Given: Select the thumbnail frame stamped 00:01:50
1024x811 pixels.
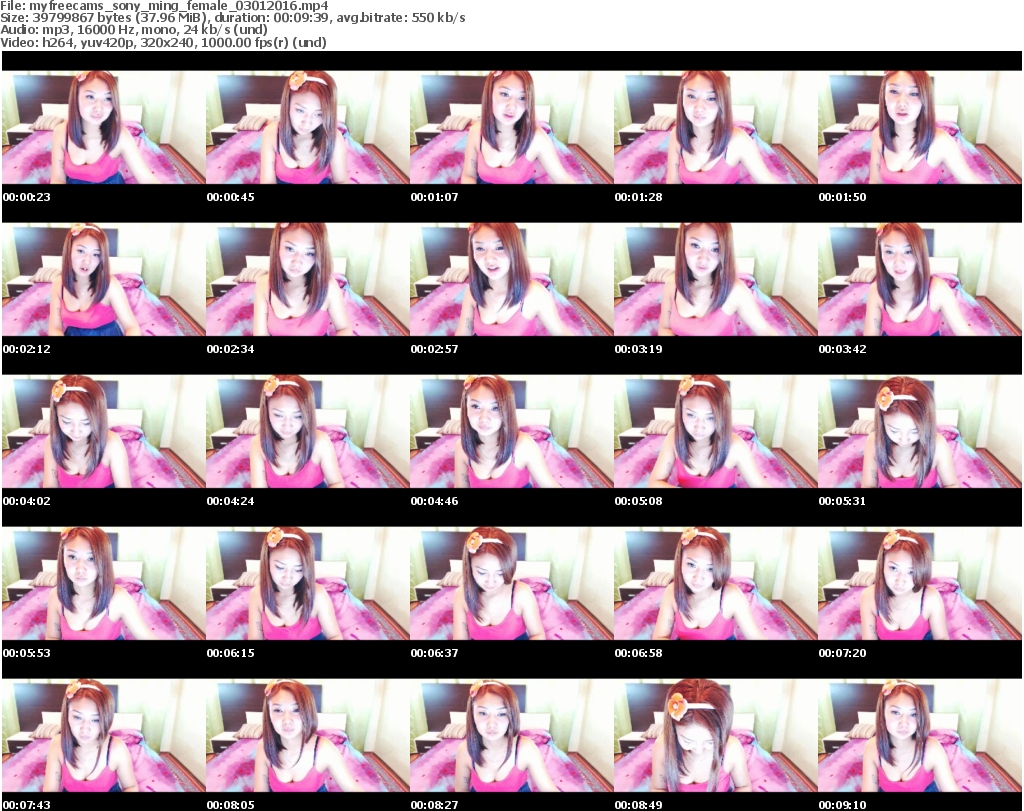Looking at the screenshot, I should (920, 127).
